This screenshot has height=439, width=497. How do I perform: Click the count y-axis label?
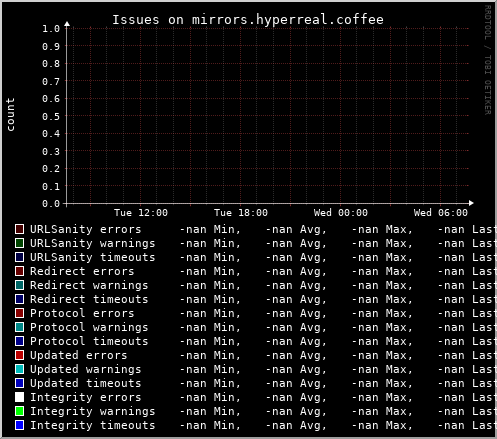pyautogui.click(x=11, y=114)
